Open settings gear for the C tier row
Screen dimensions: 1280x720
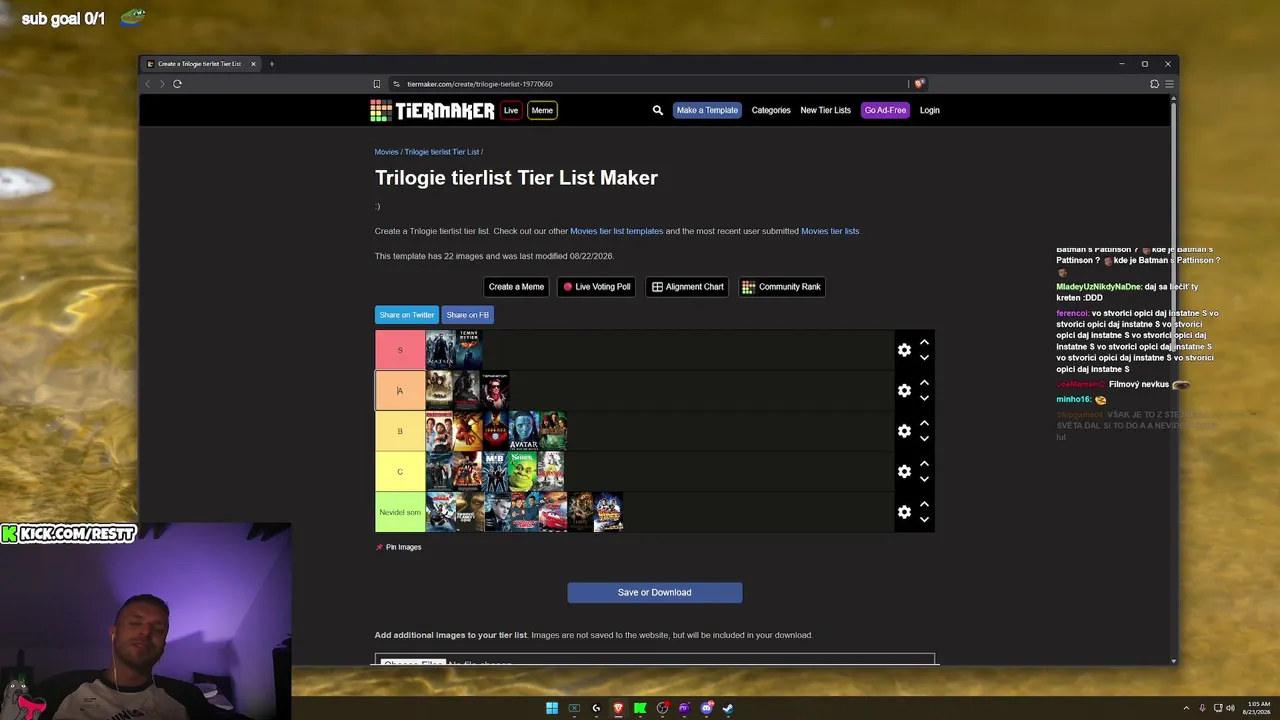904,471
